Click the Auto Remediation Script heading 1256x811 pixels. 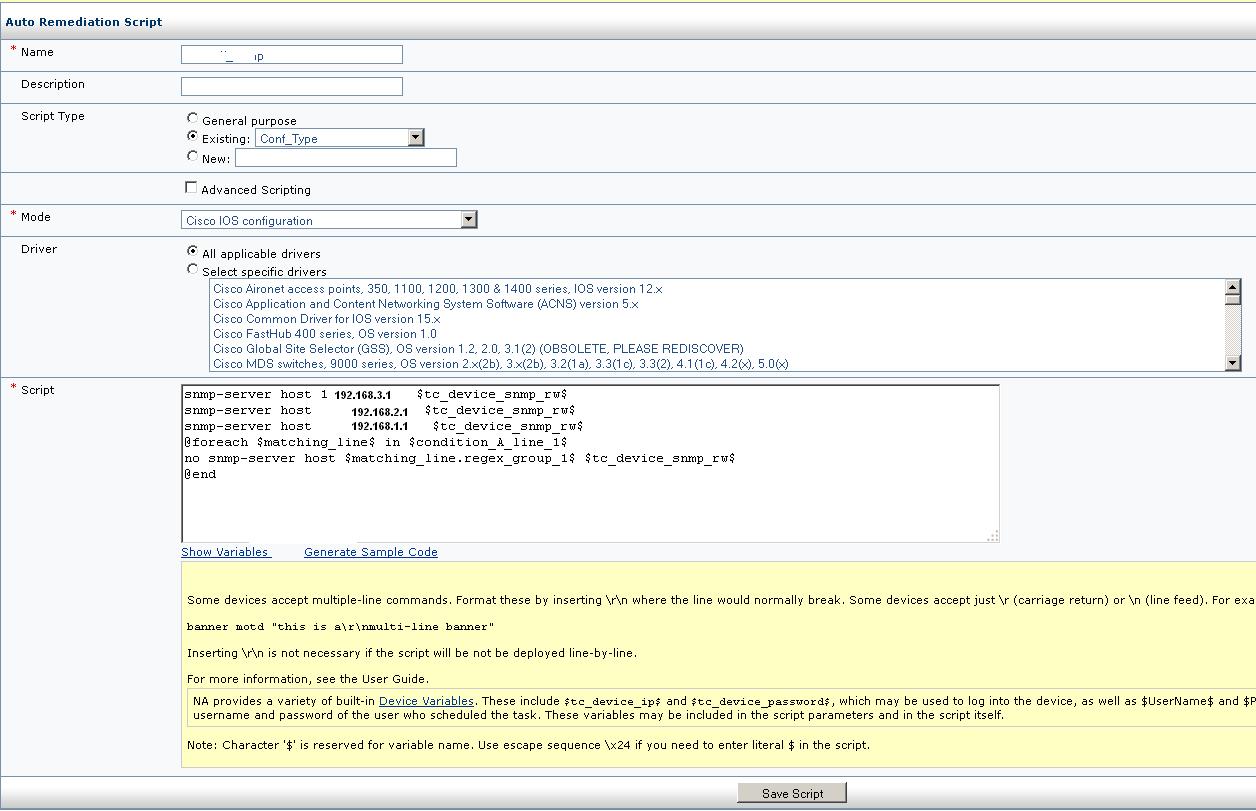coord(84,21)
